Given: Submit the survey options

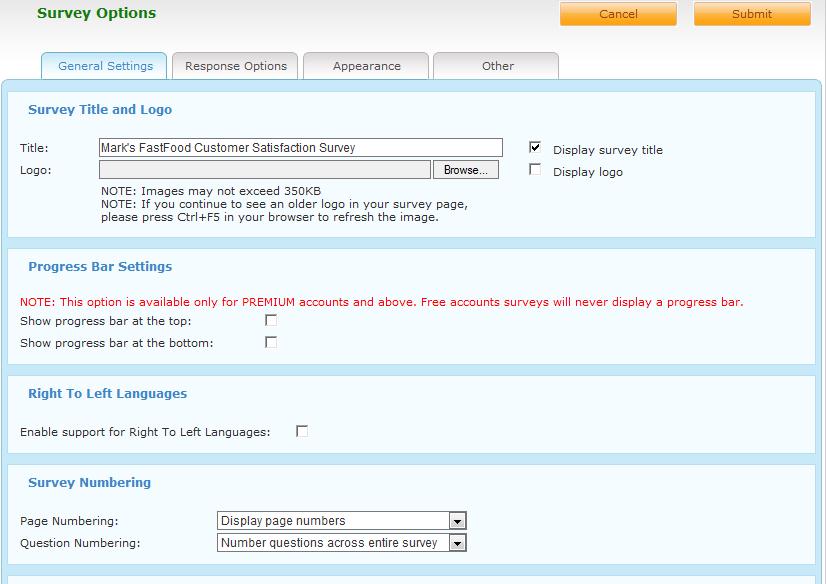Looking at the screenshot, I should pos(752,14).
